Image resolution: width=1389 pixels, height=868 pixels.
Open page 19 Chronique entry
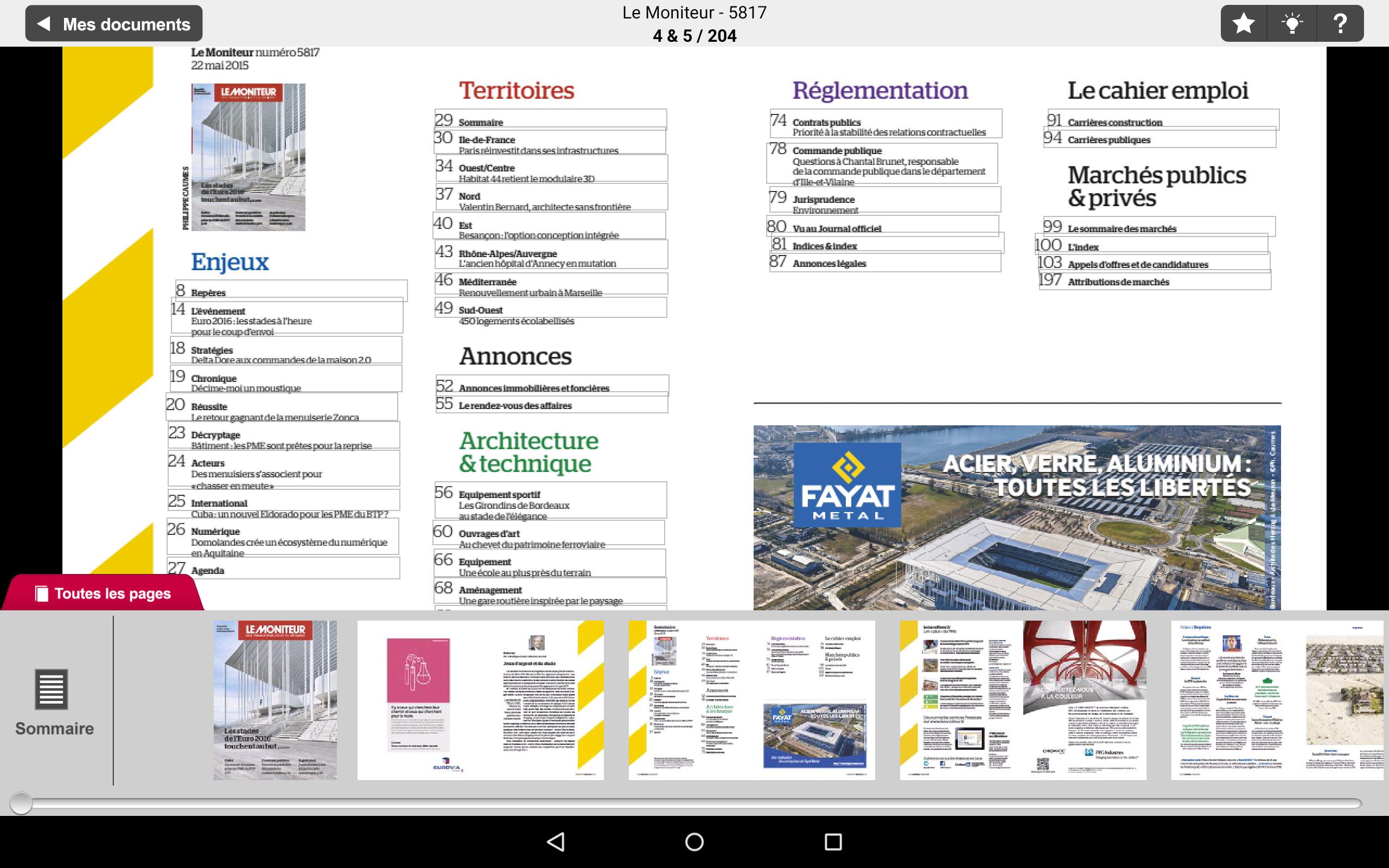coord(286,378)
